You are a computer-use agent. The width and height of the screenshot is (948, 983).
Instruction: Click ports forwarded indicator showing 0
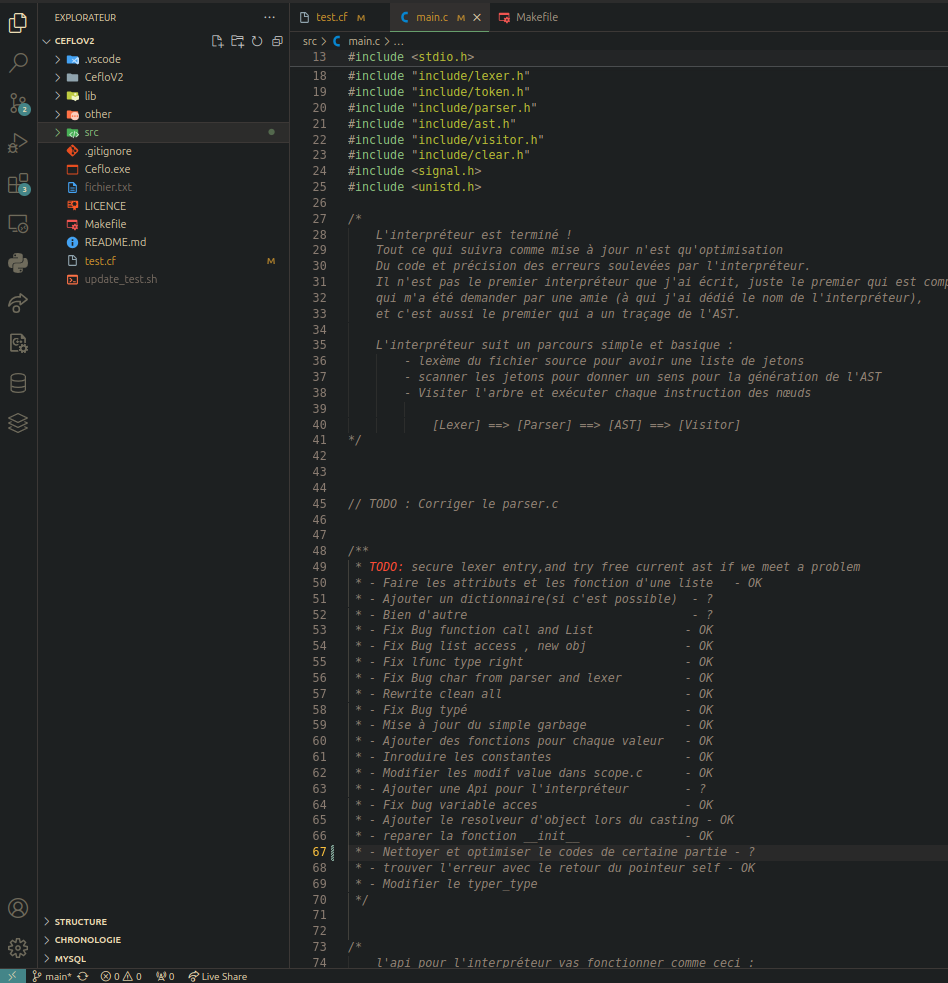click(x=165, y=976)
